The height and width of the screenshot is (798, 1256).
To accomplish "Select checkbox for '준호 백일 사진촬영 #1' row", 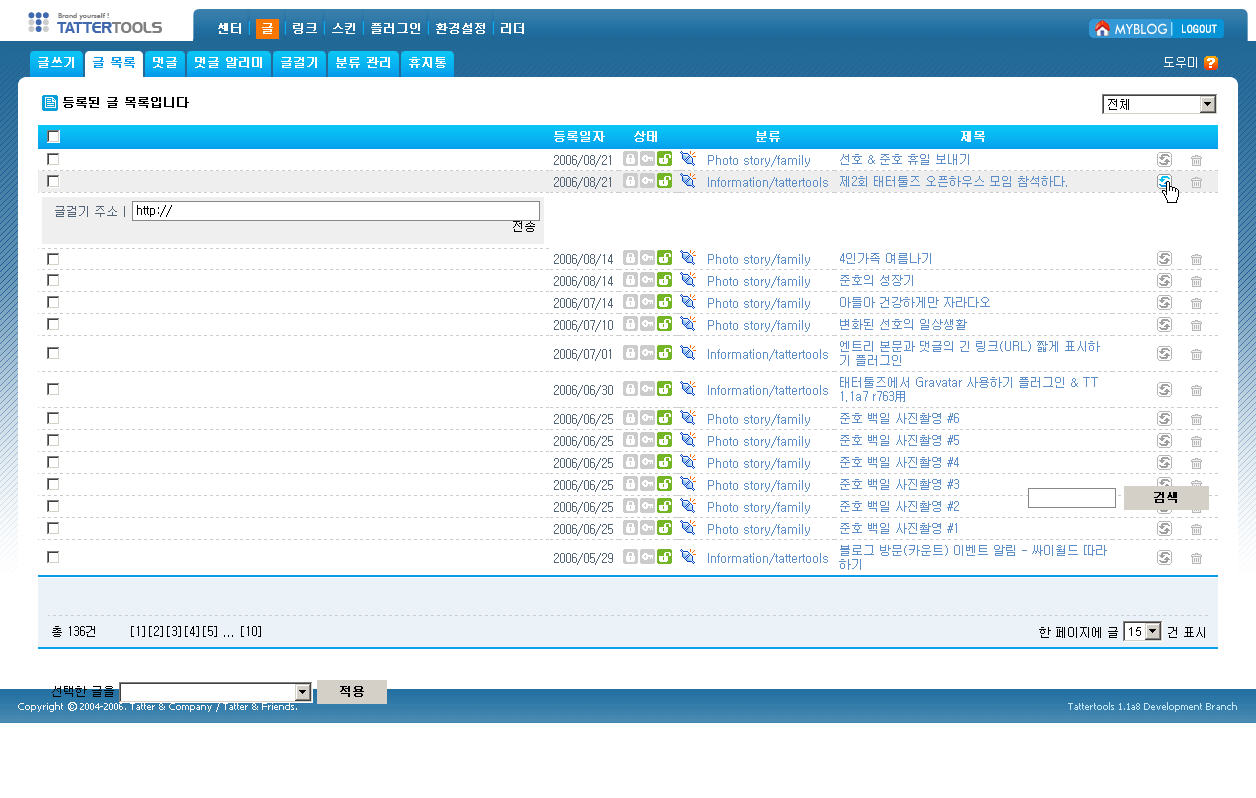I will tap(54, 528).
